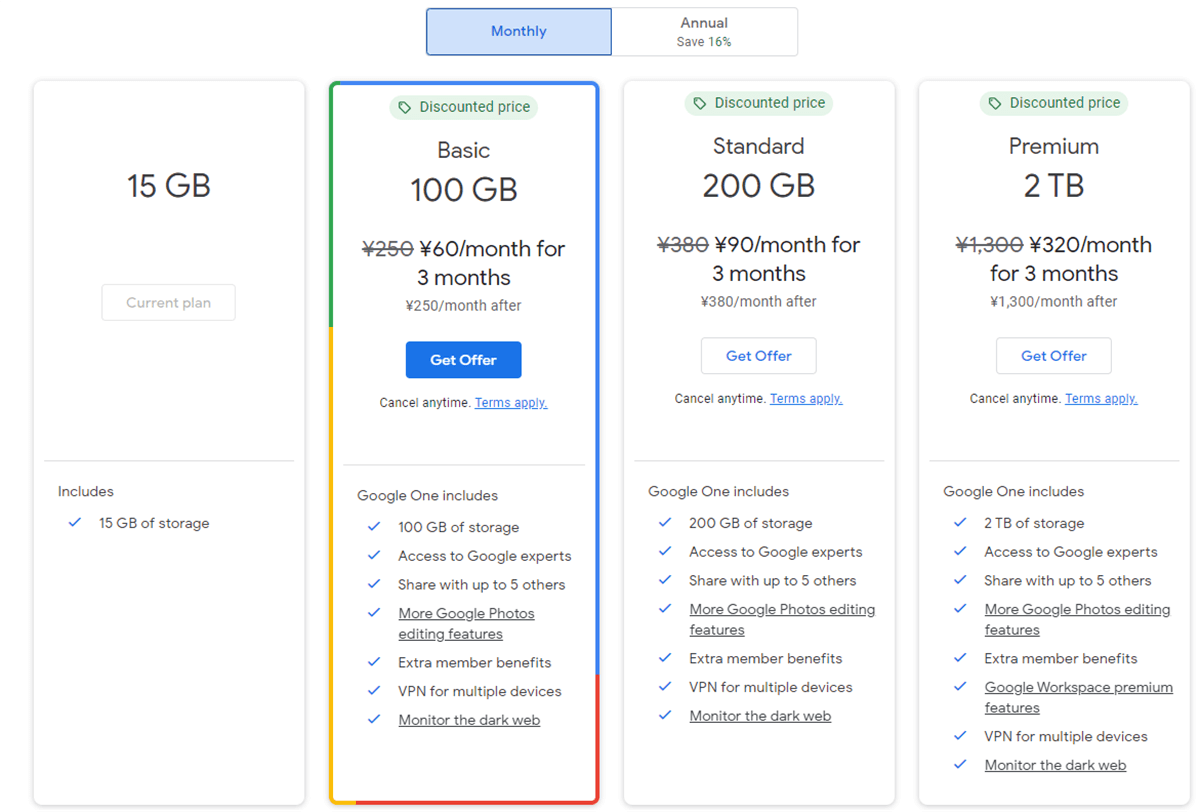
Task: Click the disabled Current plan button
Action: tap(168, 303)
